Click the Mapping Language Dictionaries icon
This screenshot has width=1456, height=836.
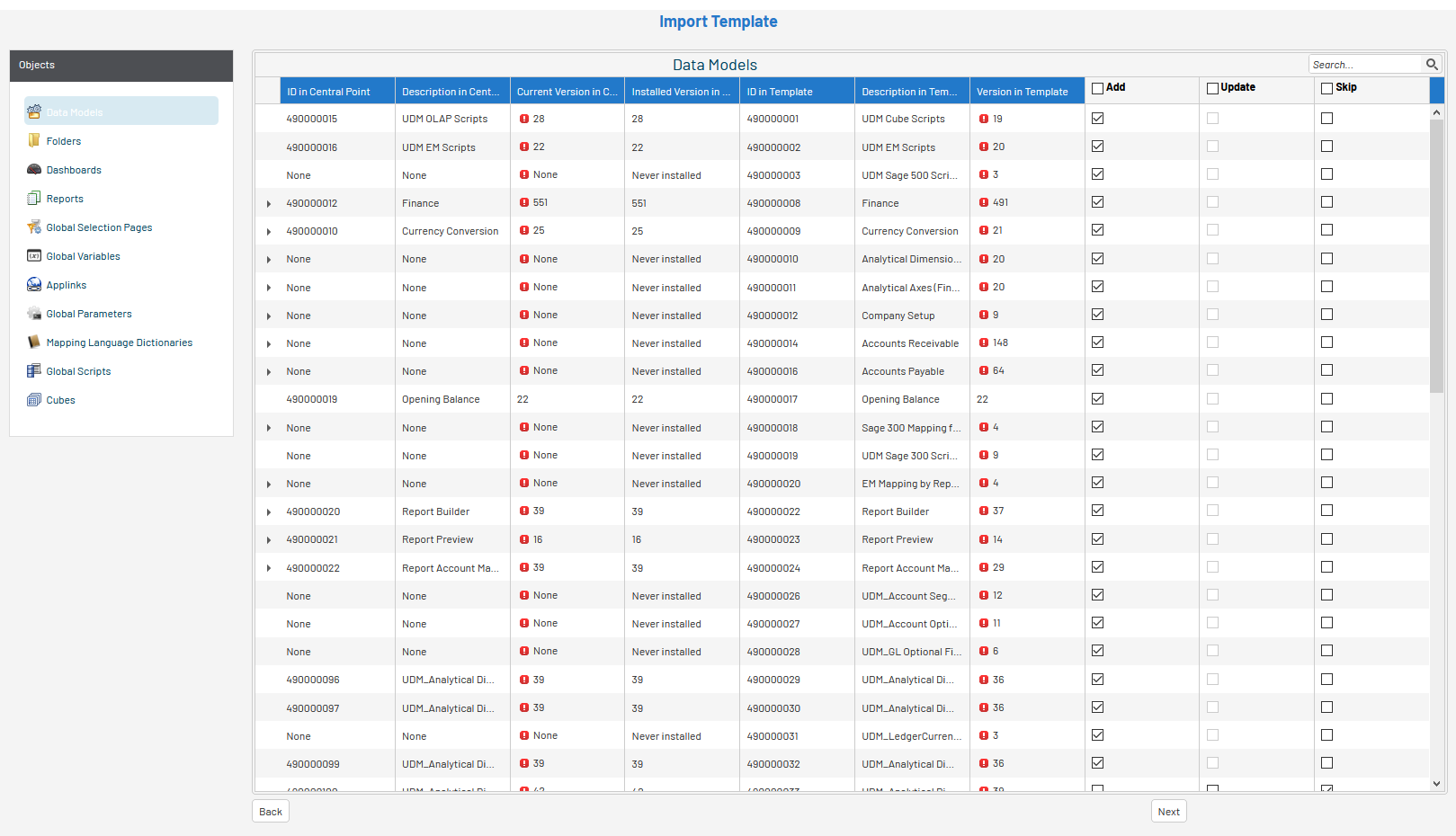tap(34, 342)
